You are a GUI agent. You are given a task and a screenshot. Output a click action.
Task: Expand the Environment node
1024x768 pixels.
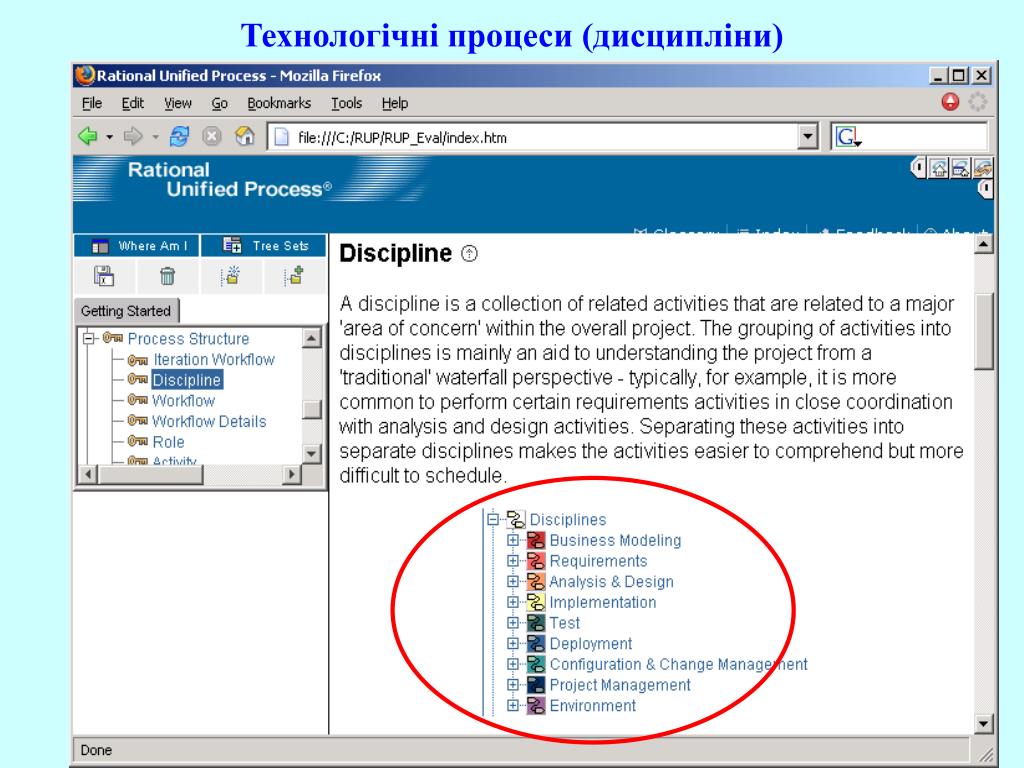coord(513,705)
